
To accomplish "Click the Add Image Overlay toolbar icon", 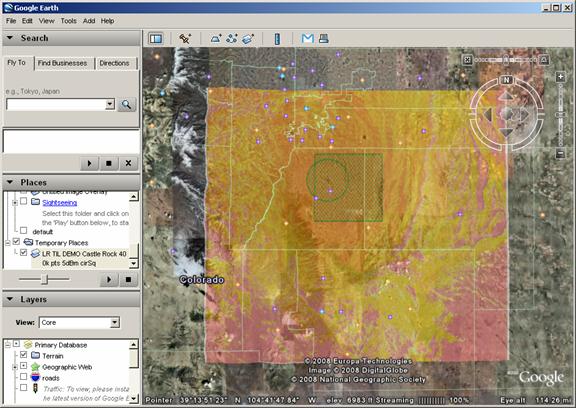I will (x=248, y=39).
